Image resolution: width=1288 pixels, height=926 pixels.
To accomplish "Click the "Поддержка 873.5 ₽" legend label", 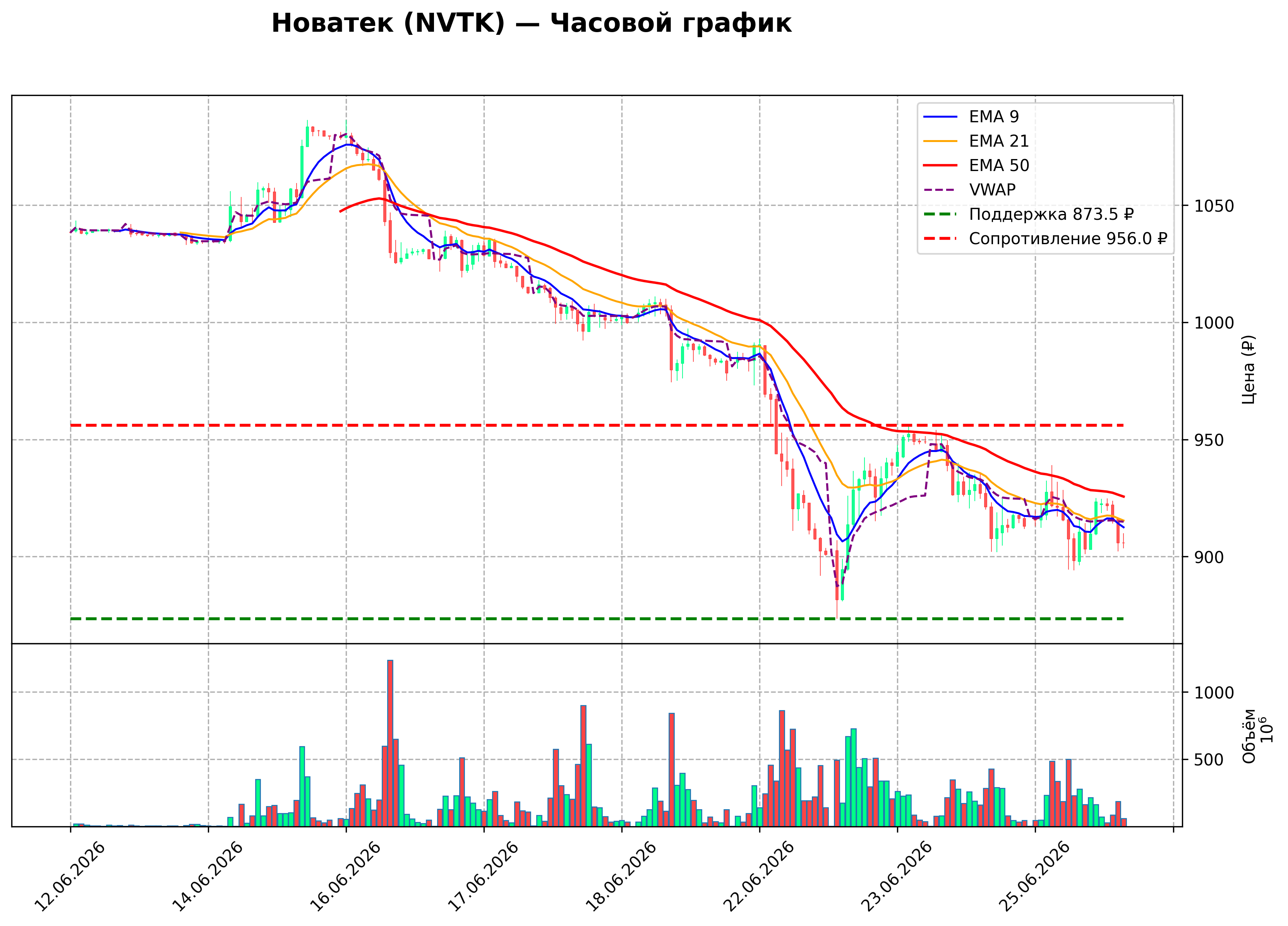I will (1051, 214).
